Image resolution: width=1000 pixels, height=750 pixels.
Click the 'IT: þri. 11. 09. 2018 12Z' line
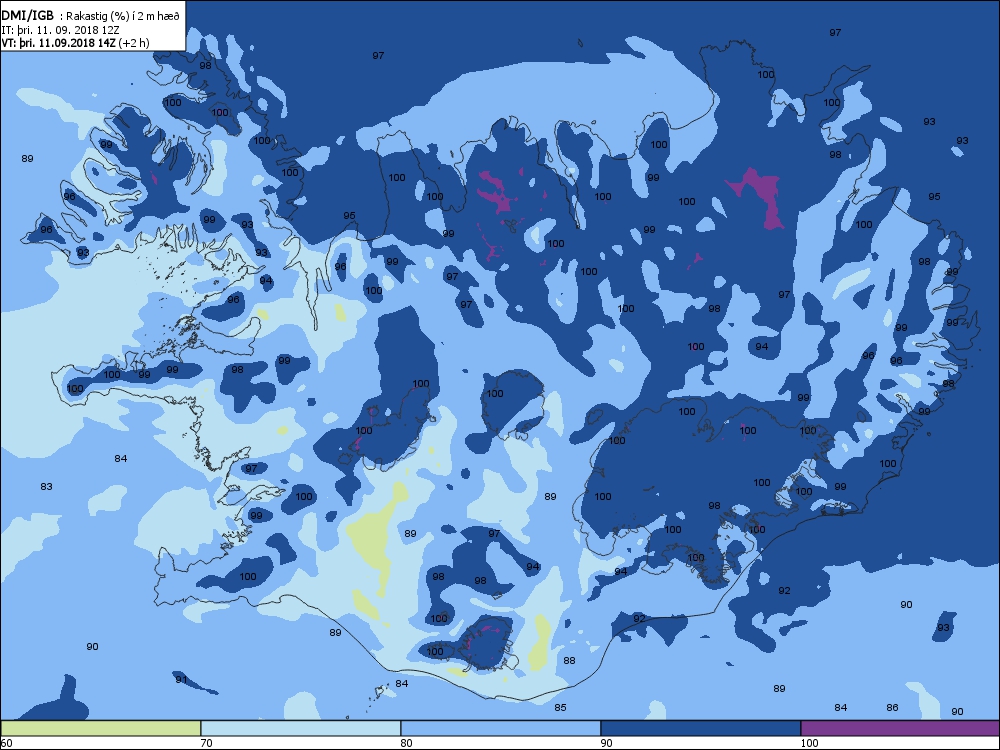click(61, 29)
